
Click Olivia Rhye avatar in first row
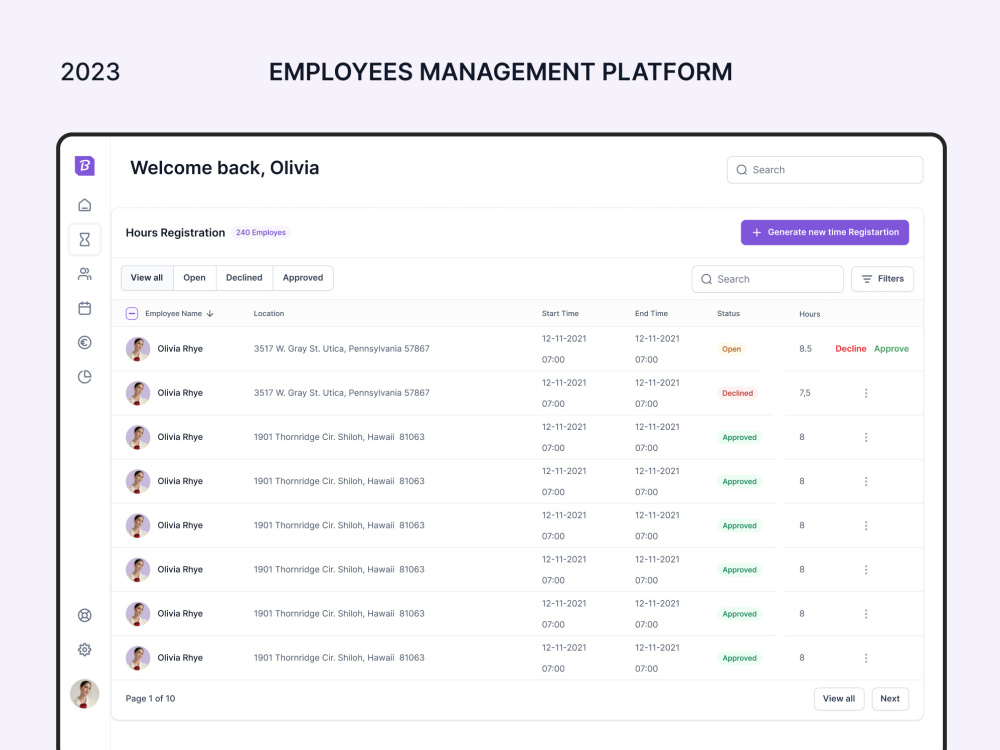138,349
